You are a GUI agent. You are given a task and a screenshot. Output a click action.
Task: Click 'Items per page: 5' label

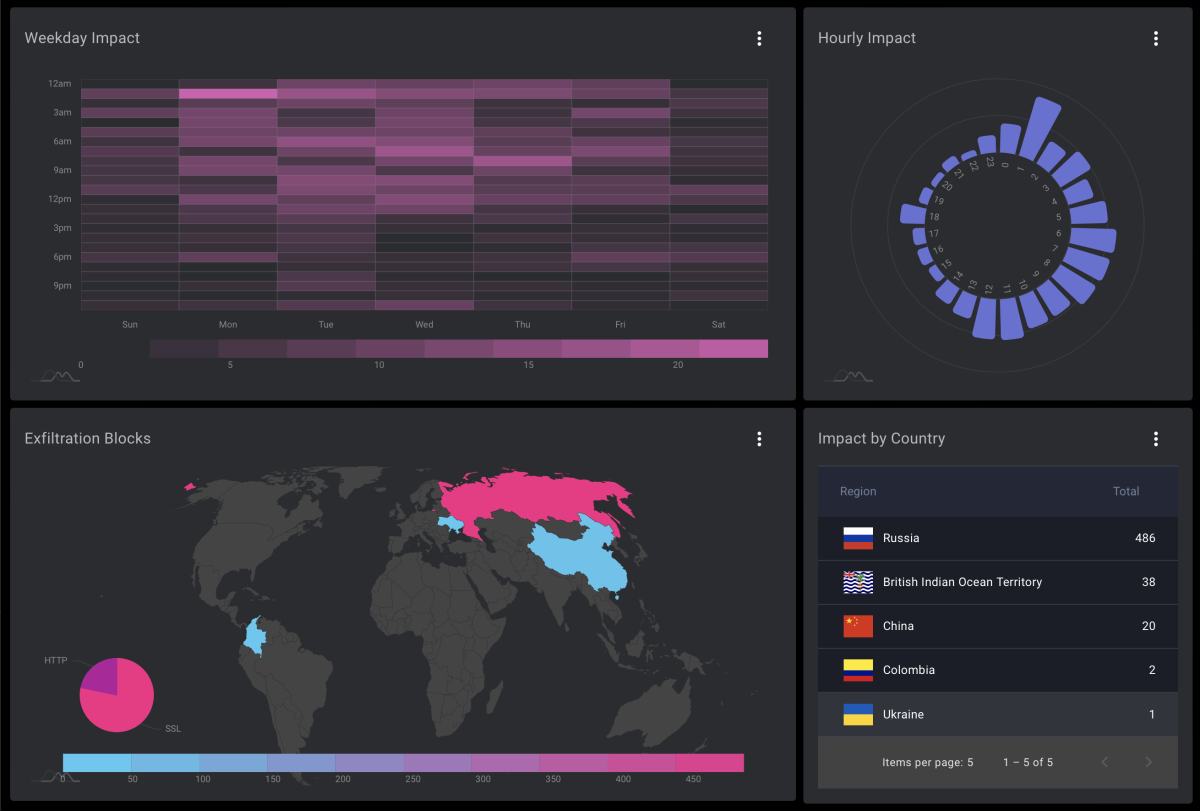pos(928,762)
